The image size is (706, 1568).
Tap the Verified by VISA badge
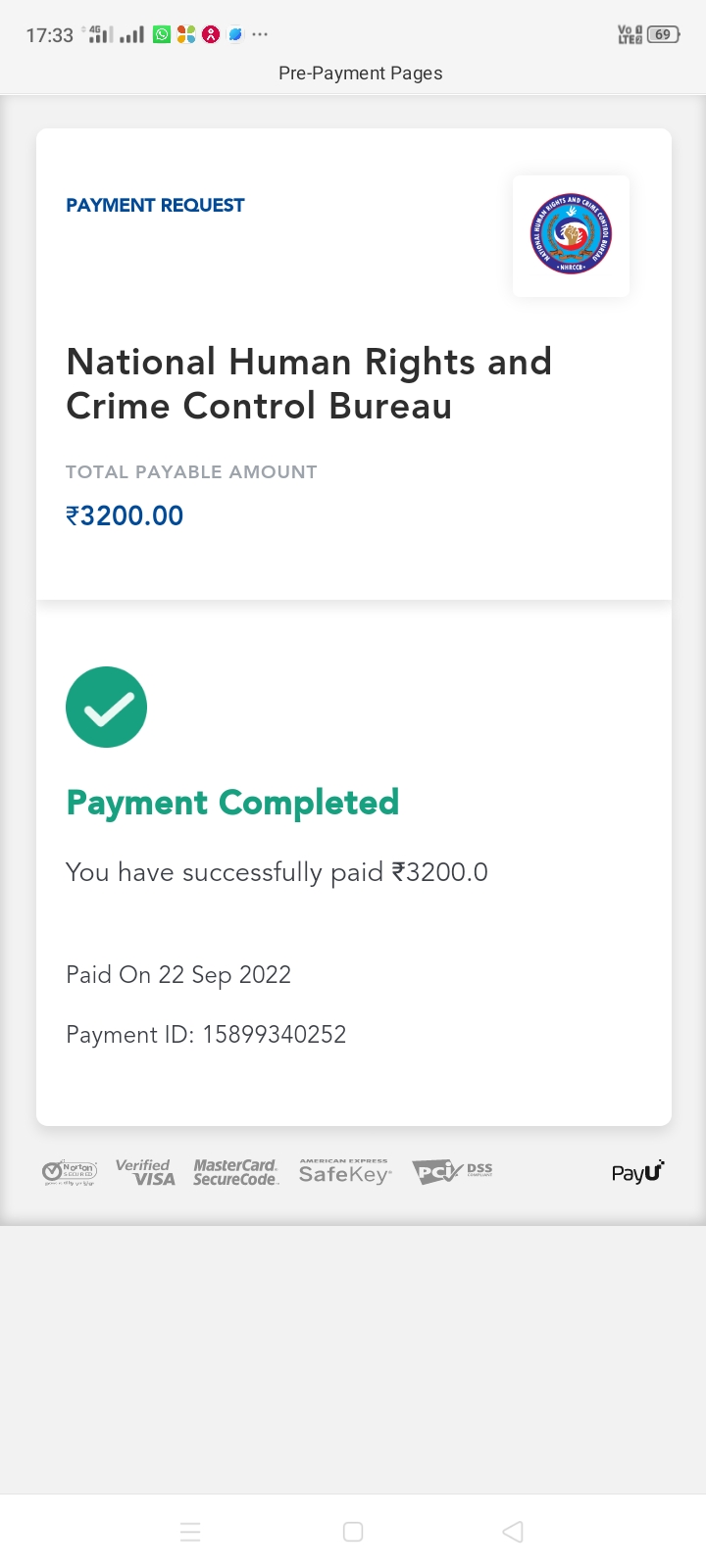(145, 1172)
